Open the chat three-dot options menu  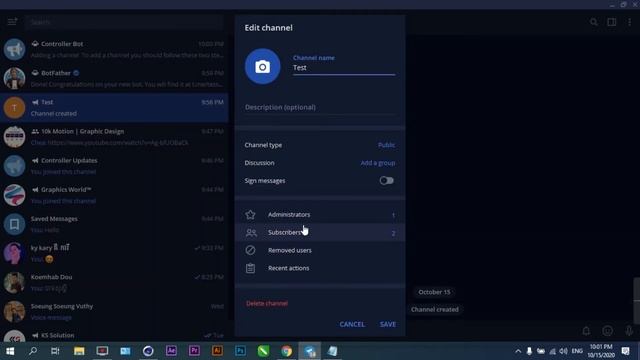tap(629, 22)
